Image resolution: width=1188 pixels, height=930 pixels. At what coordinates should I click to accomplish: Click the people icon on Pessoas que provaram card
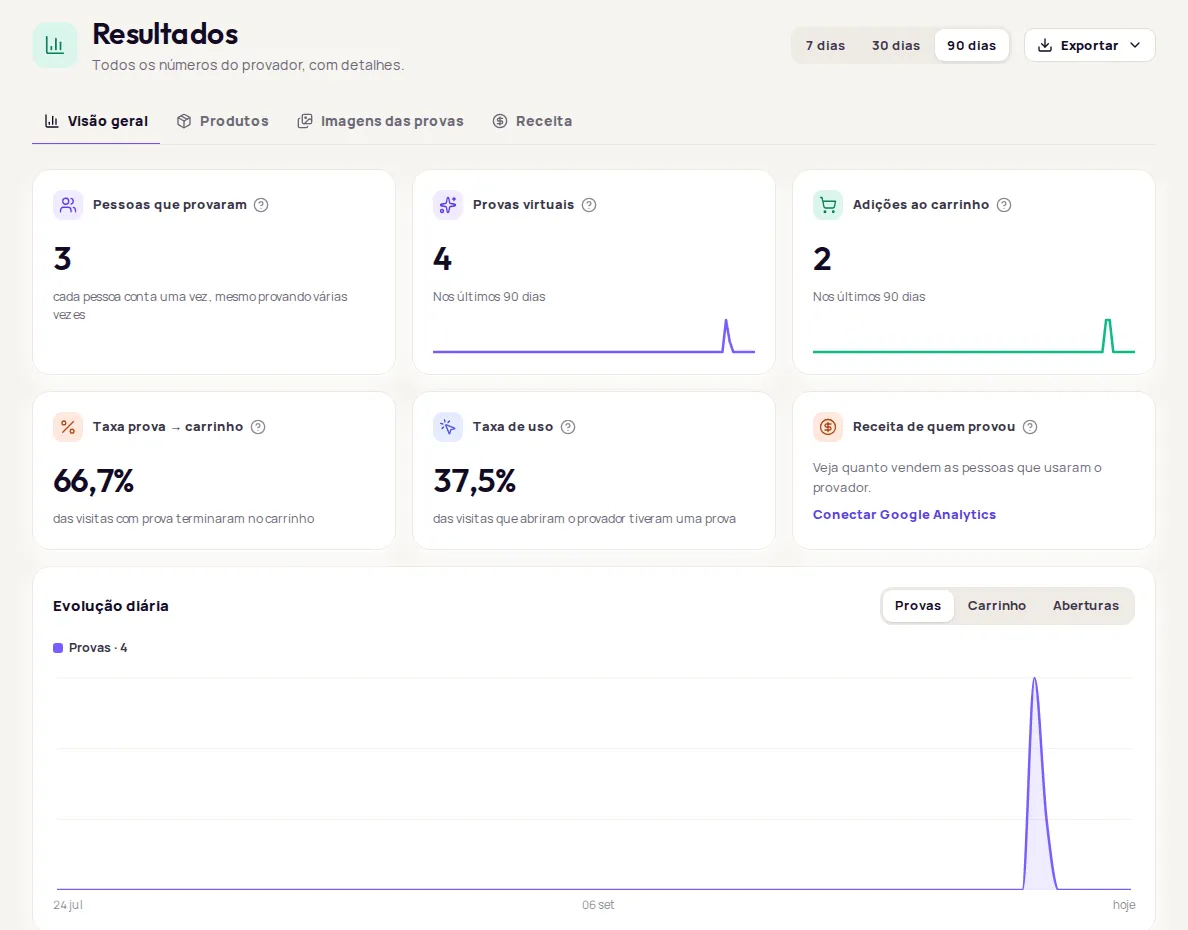[68, 205]
